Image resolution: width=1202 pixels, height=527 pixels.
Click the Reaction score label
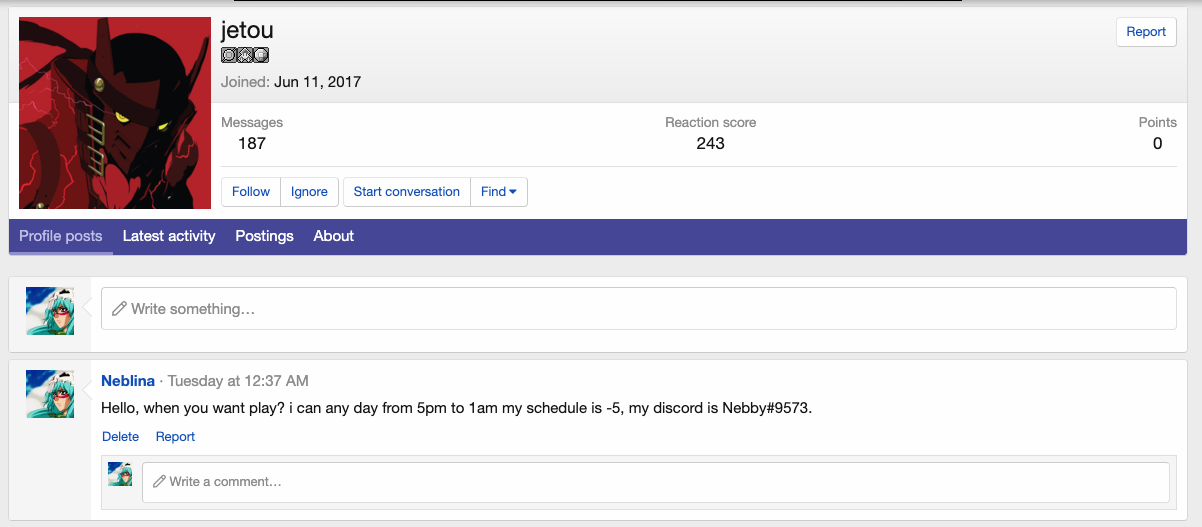coord(711,122)
